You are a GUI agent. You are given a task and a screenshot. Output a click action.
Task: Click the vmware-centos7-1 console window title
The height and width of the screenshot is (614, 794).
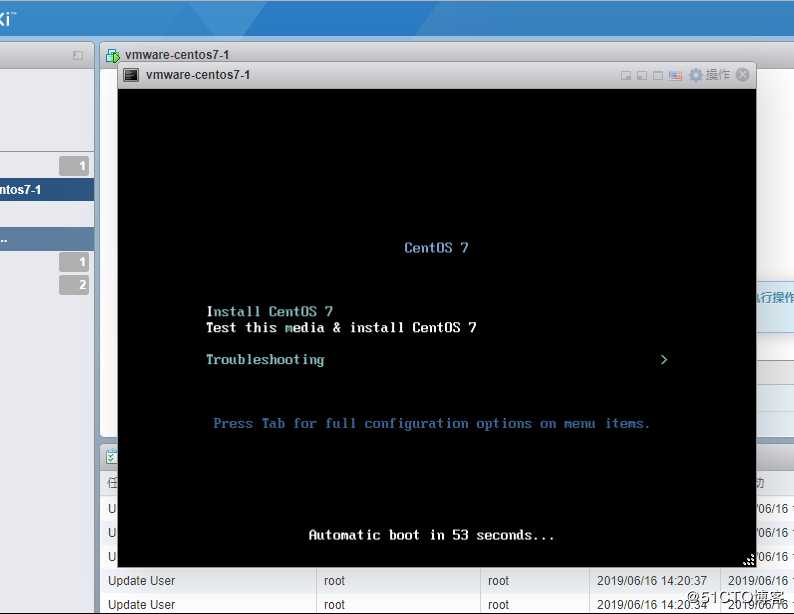pyautogui.click(x=198, y=75)
